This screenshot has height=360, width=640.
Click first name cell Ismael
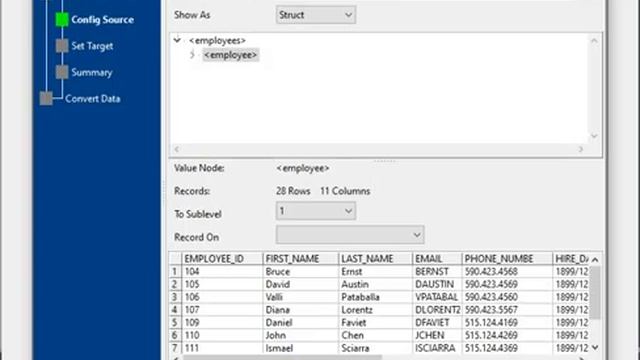pos(301,348)
